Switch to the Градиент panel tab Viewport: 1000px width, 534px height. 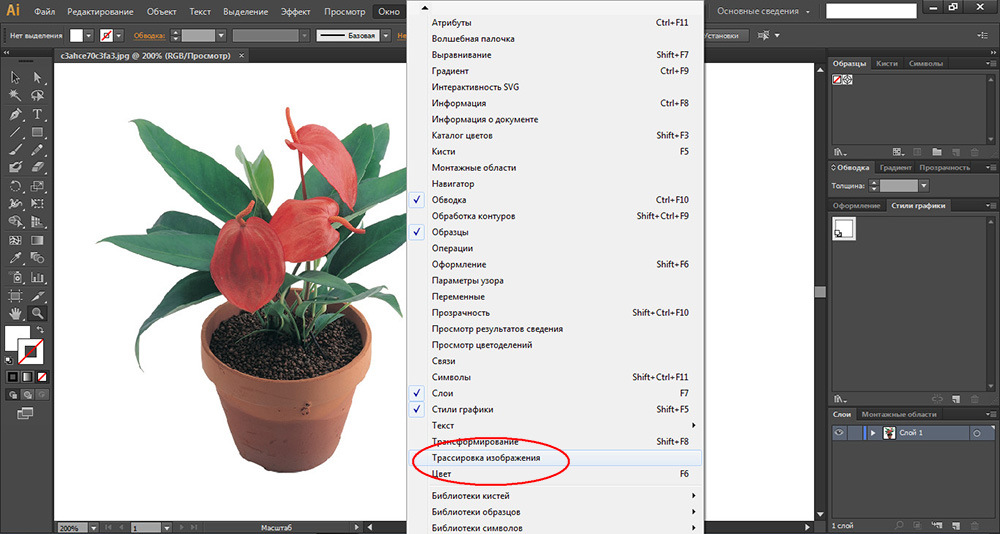pyautogui.click(x=895, y=168)
